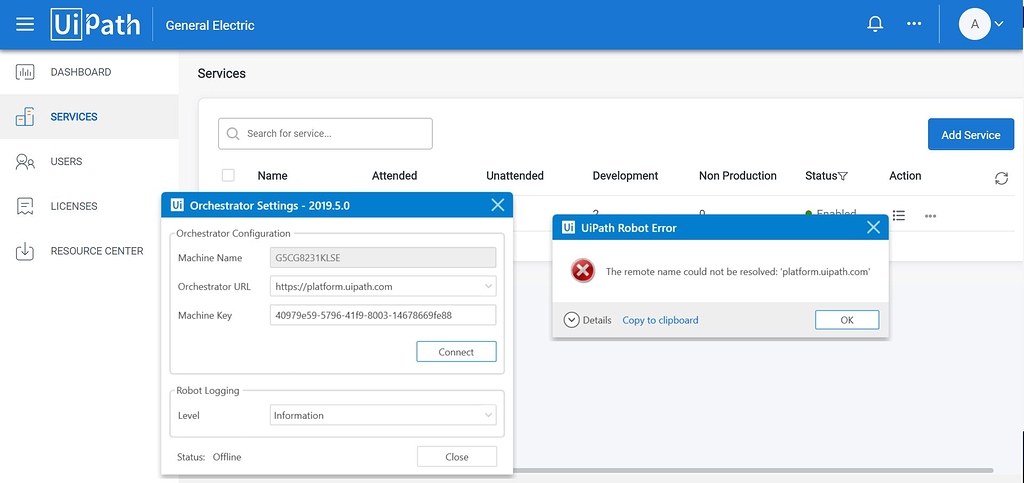The width and height of the screenshot is (1024, 483).
Task: Open the Robot Logging Level dropdown
Action: click(x=383, y=415)
